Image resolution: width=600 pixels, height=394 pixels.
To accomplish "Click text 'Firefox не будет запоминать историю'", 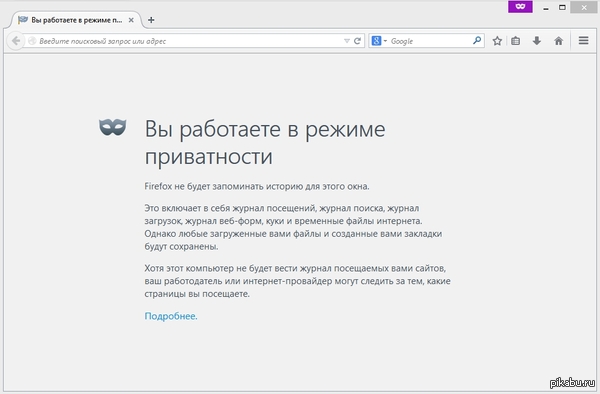I will pos(224,186).
